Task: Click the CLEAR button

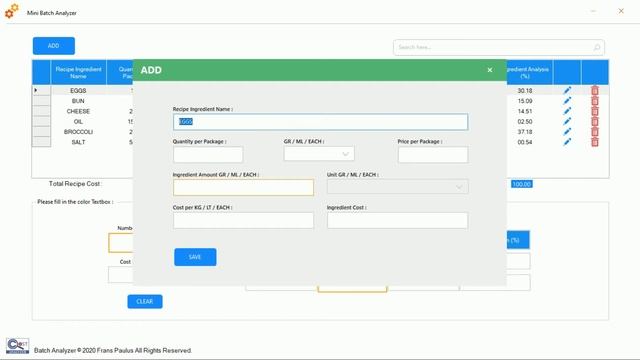Action: (145, 302)
